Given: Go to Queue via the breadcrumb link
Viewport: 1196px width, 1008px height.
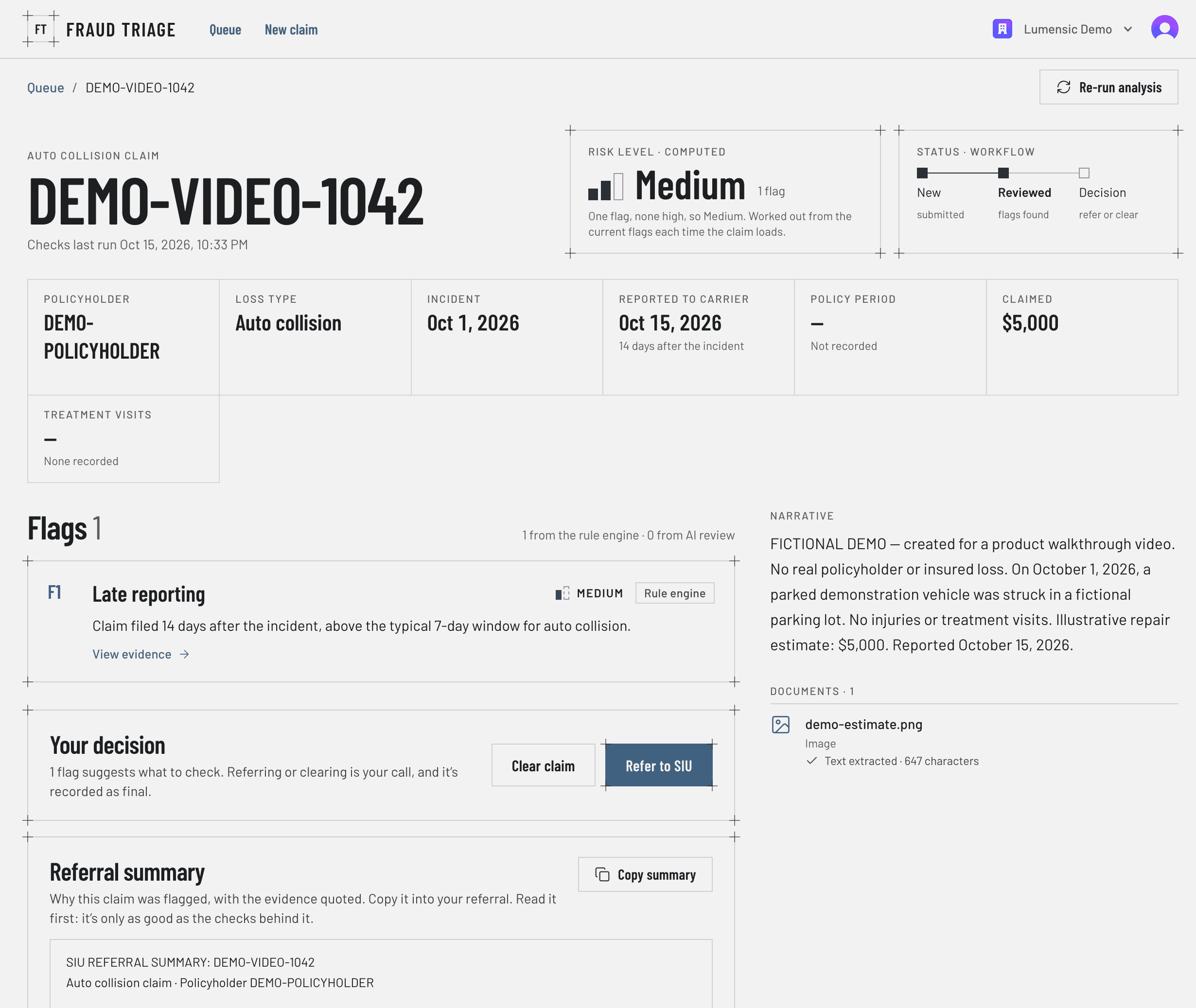Looking at the screenshot, I should pos(46,87).
